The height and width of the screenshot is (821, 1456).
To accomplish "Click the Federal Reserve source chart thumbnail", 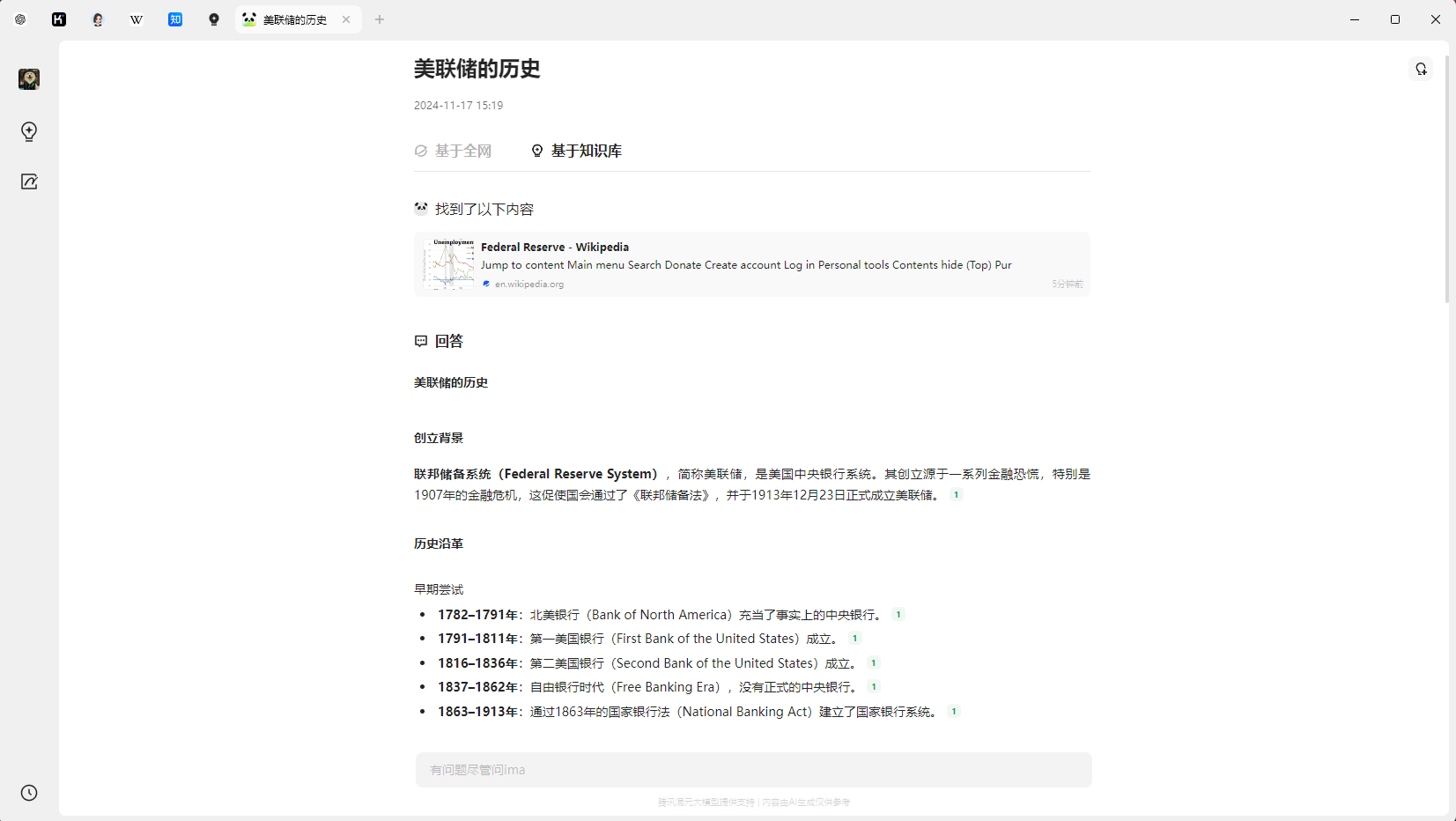I will pyautogui.click(x=448, y=264).
